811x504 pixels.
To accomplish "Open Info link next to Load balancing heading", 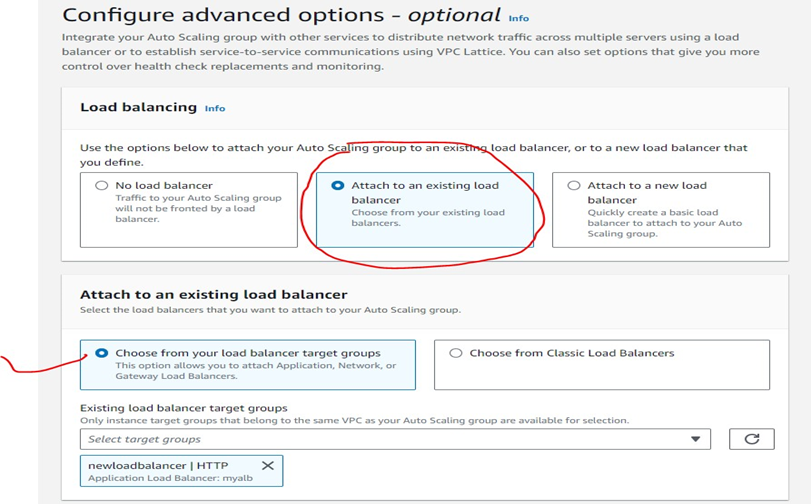I will [x=215, y=108].
